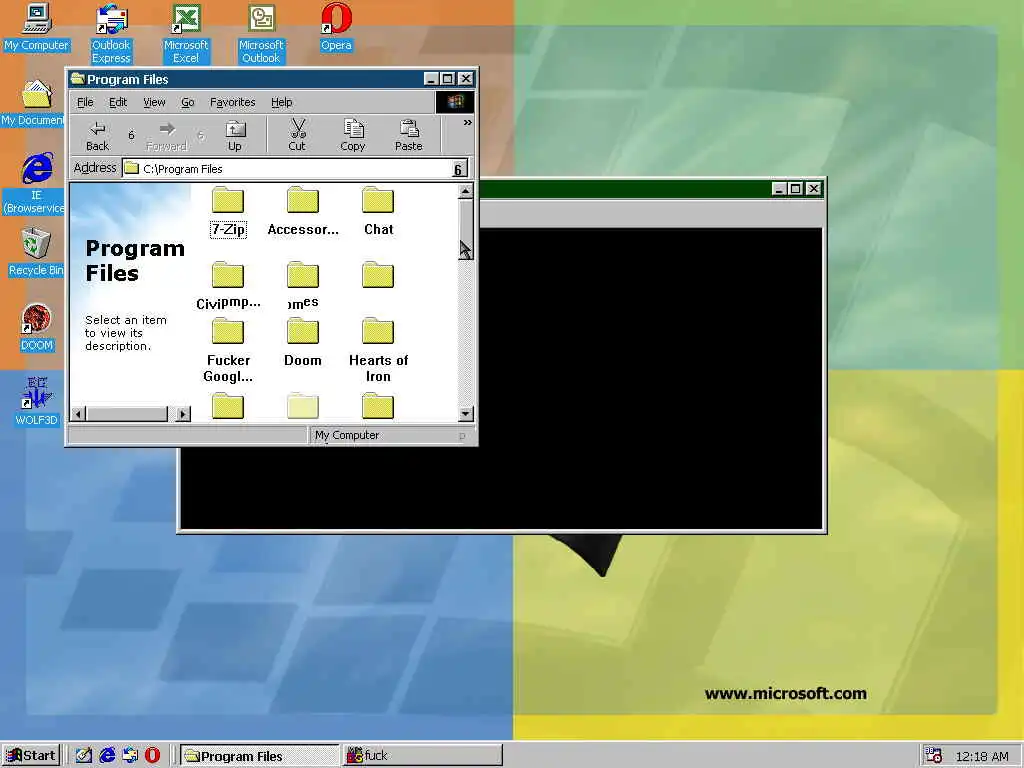Click Show Desktop quick launch icon

(x=84, y=756)
